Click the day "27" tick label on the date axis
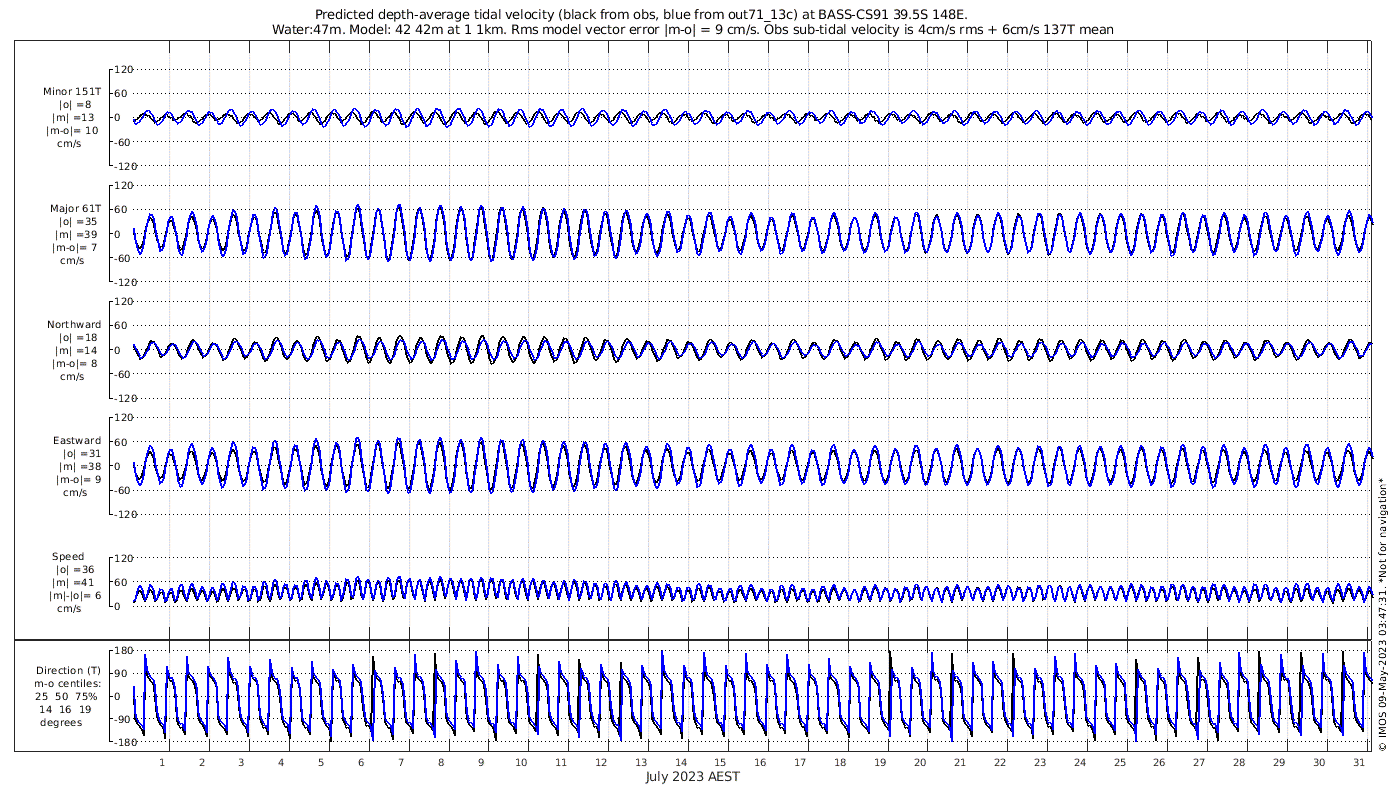Viewport: 1400px width, 800px height. 1199,762
